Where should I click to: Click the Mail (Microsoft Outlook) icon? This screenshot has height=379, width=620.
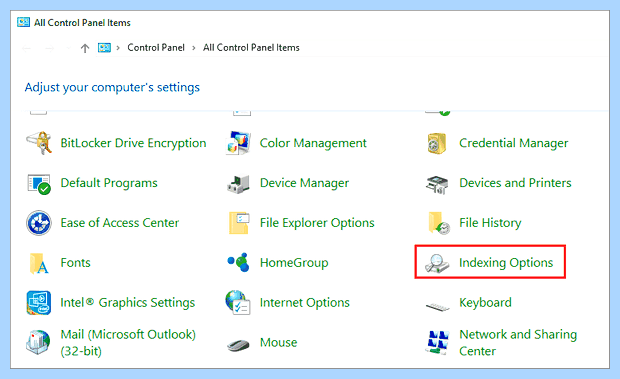coord(38,342)
